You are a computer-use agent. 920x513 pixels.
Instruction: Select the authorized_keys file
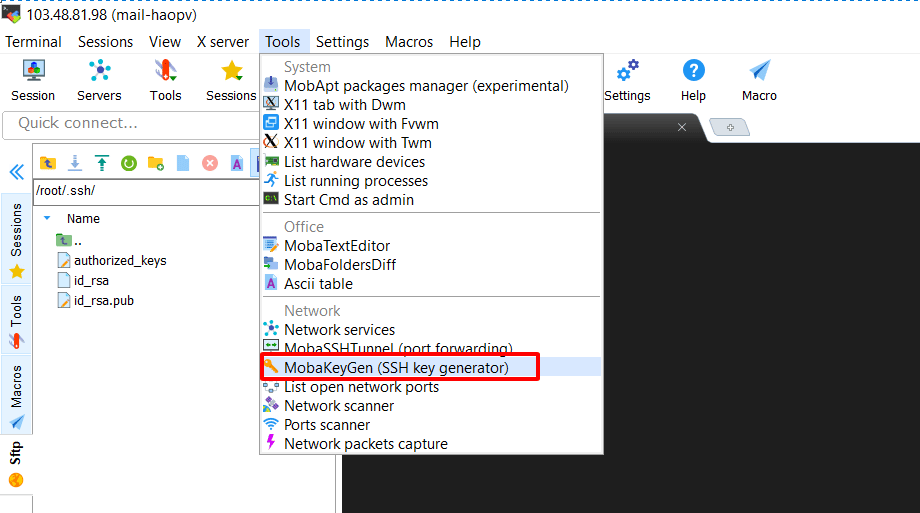click(120, 261)
